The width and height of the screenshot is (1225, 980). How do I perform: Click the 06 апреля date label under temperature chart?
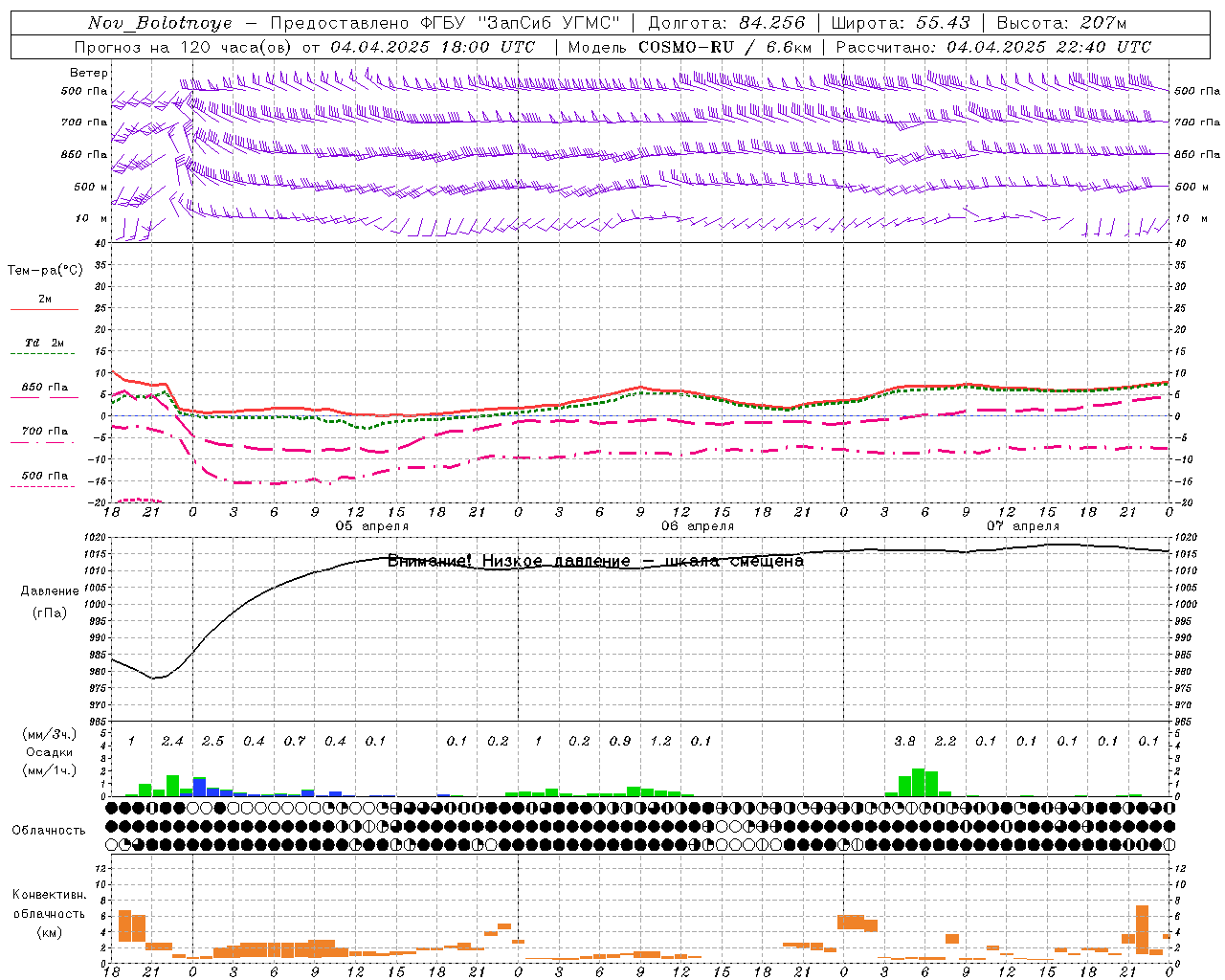click(698, 526)
